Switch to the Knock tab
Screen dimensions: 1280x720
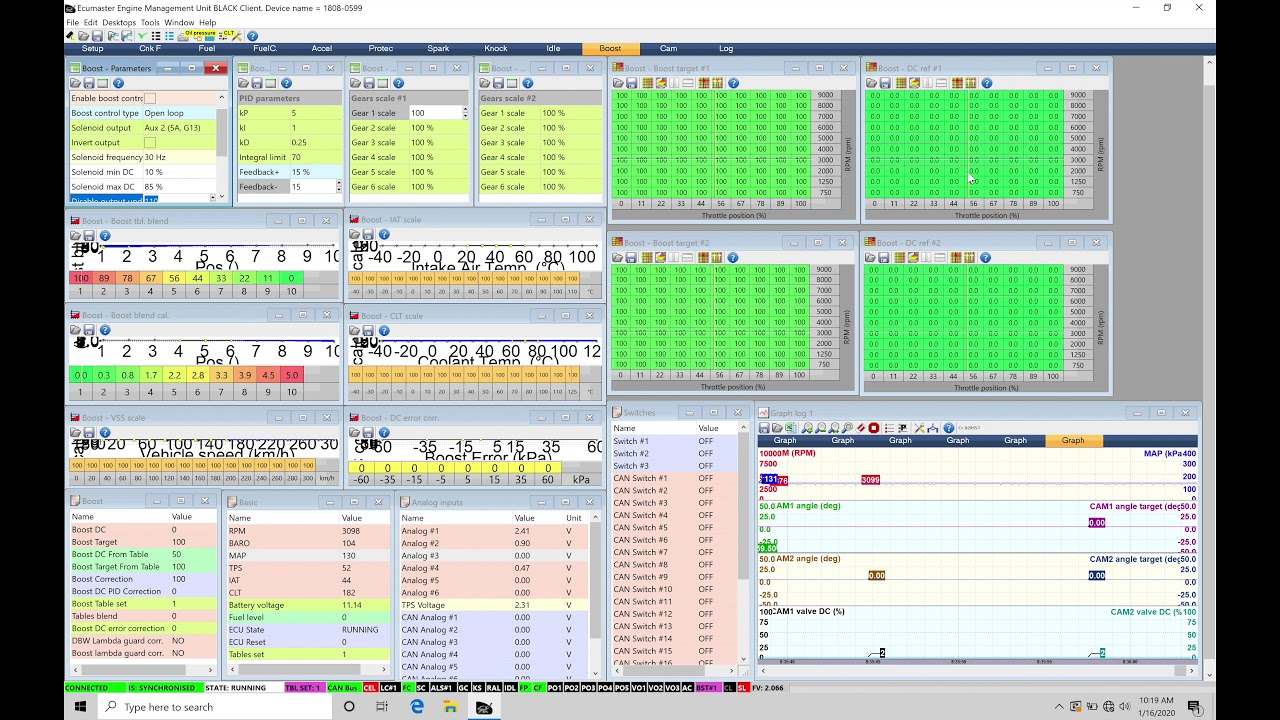[496, 48]
